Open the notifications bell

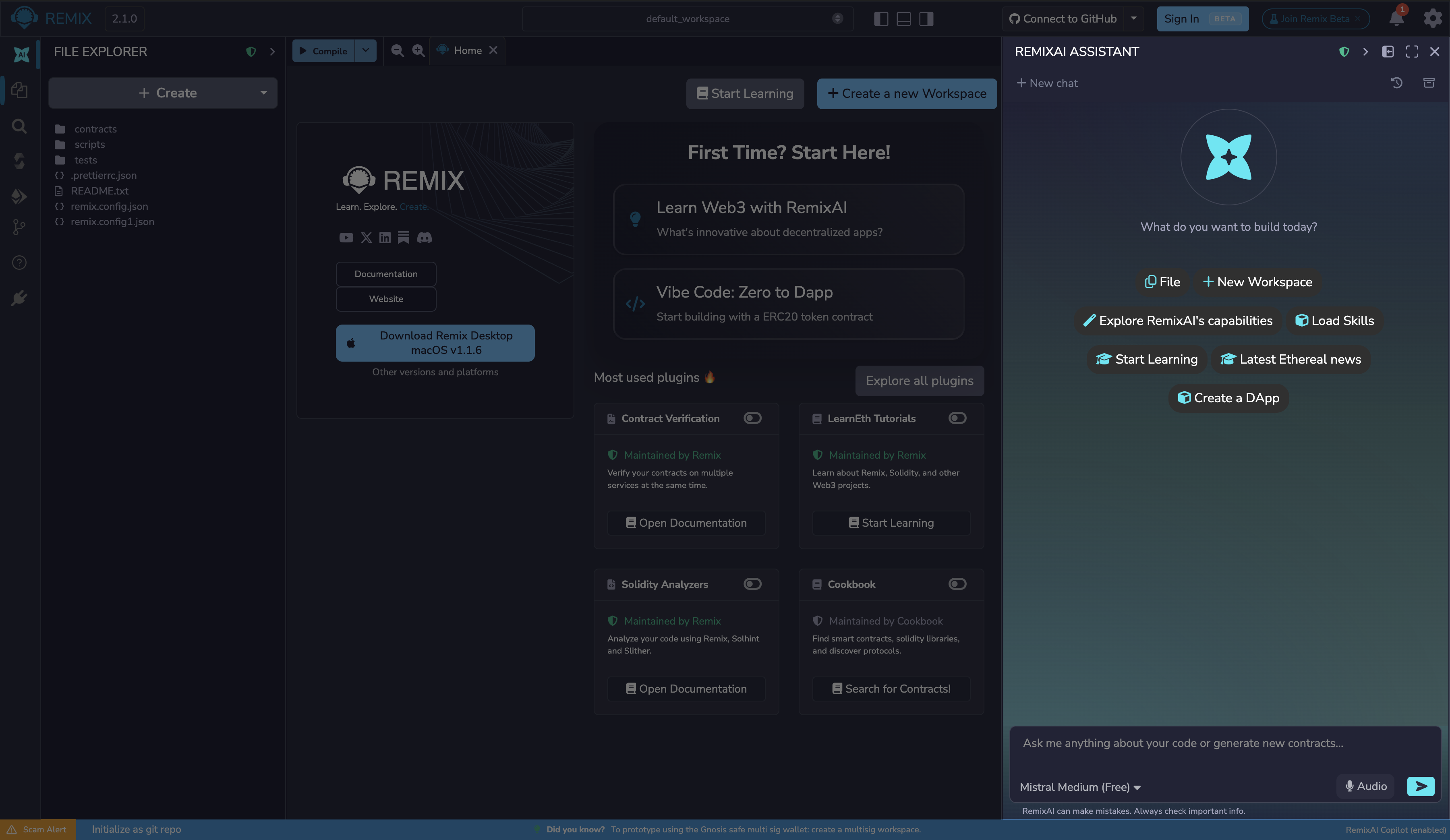1396,18
